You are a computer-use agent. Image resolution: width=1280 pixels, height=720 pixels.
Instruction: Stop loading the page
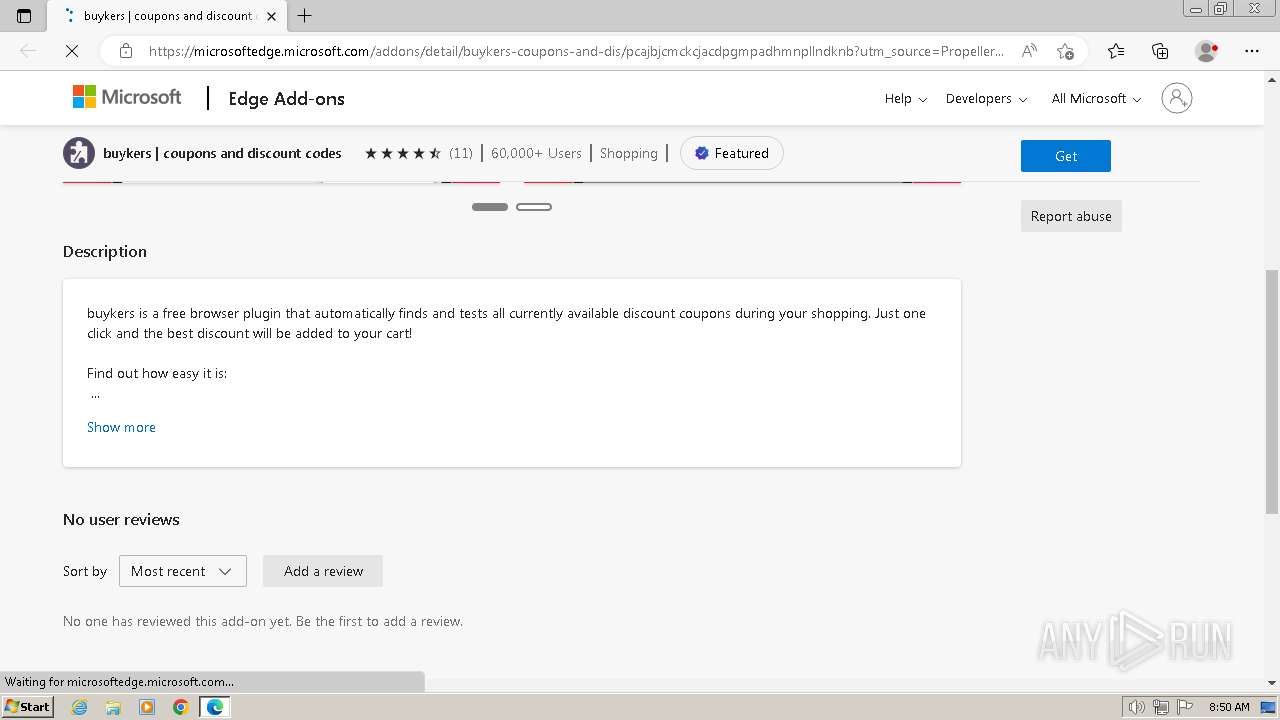[72, 51]
